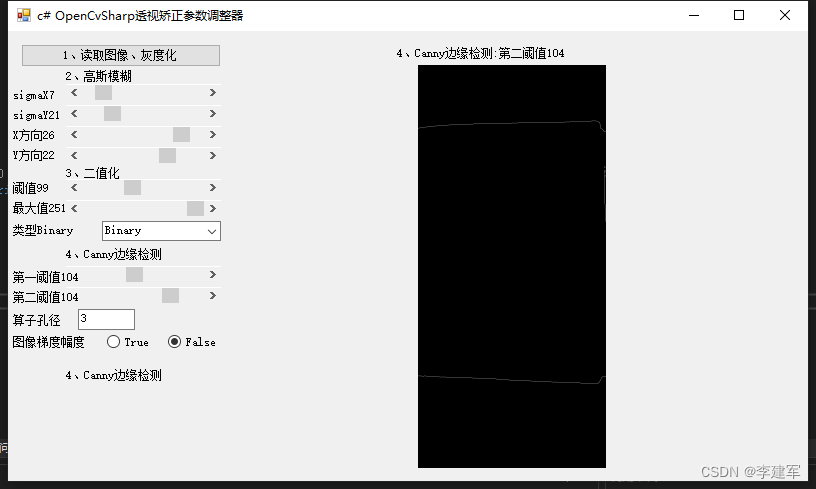Click the sigmaY21 slider thumb
Viewport: 816px width, 489px height.
(112, 113)
